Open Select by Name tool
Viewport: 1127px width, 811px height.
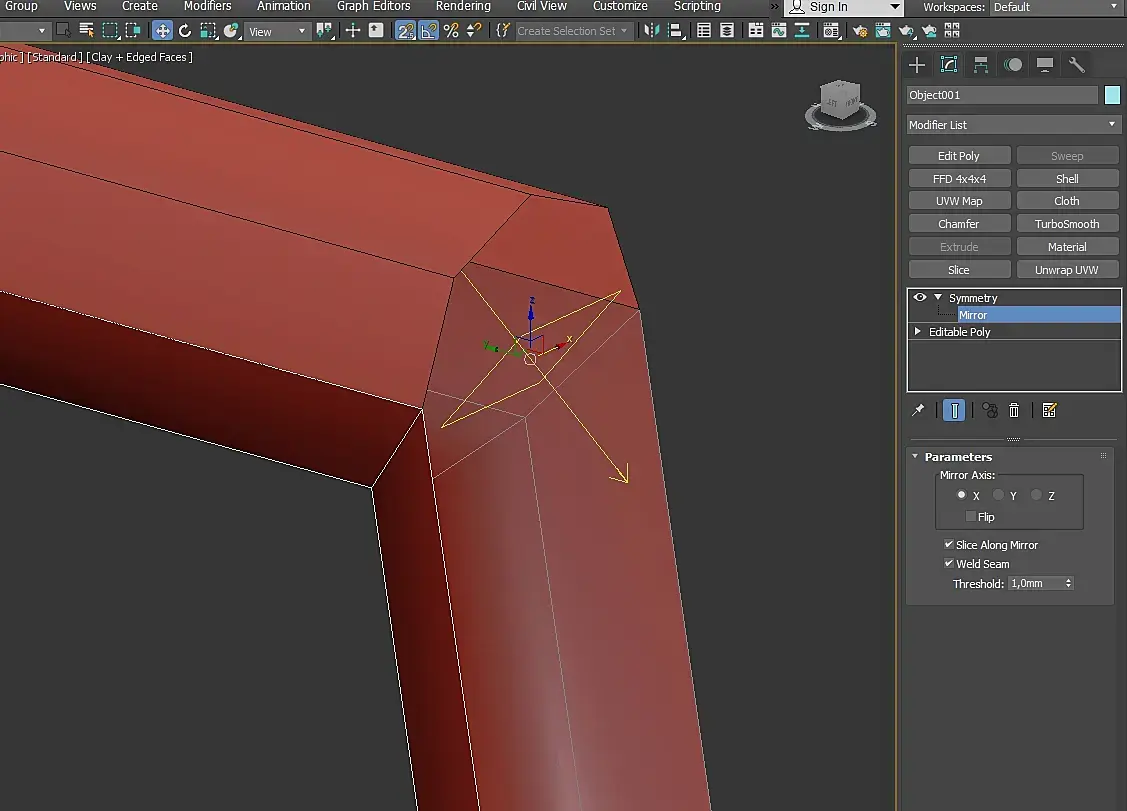86,31
